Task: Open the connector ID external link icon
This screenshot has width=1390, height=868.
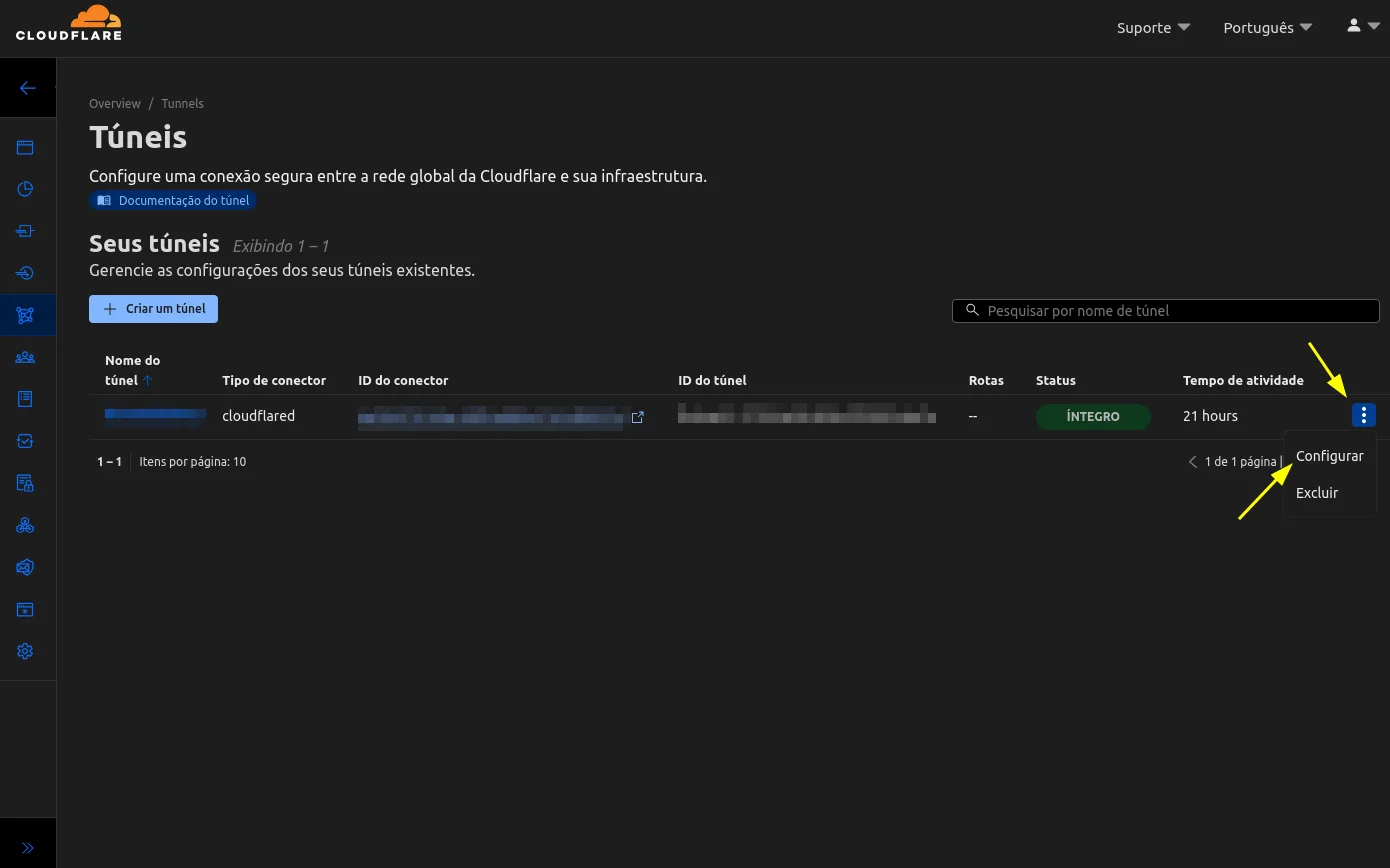Action: [637, 417]
